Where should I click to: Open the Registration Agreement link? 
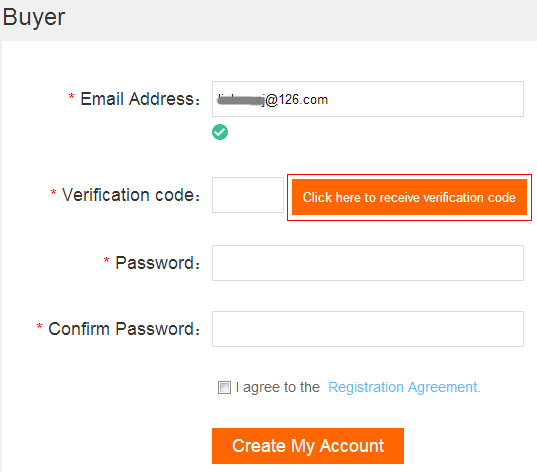point(404,387)
